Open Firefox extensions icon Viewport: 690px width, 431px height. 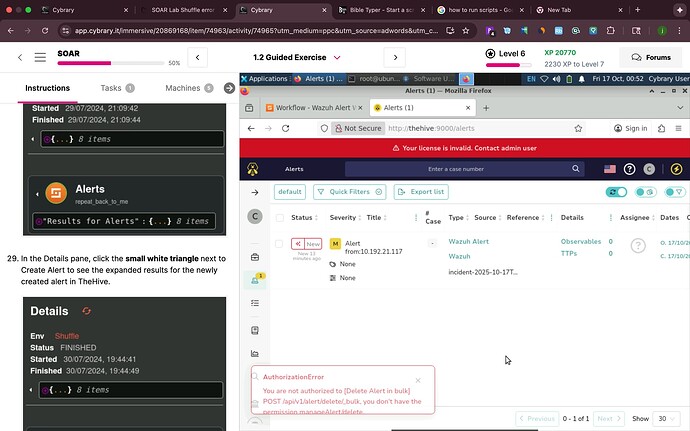[x=661, y=128]
